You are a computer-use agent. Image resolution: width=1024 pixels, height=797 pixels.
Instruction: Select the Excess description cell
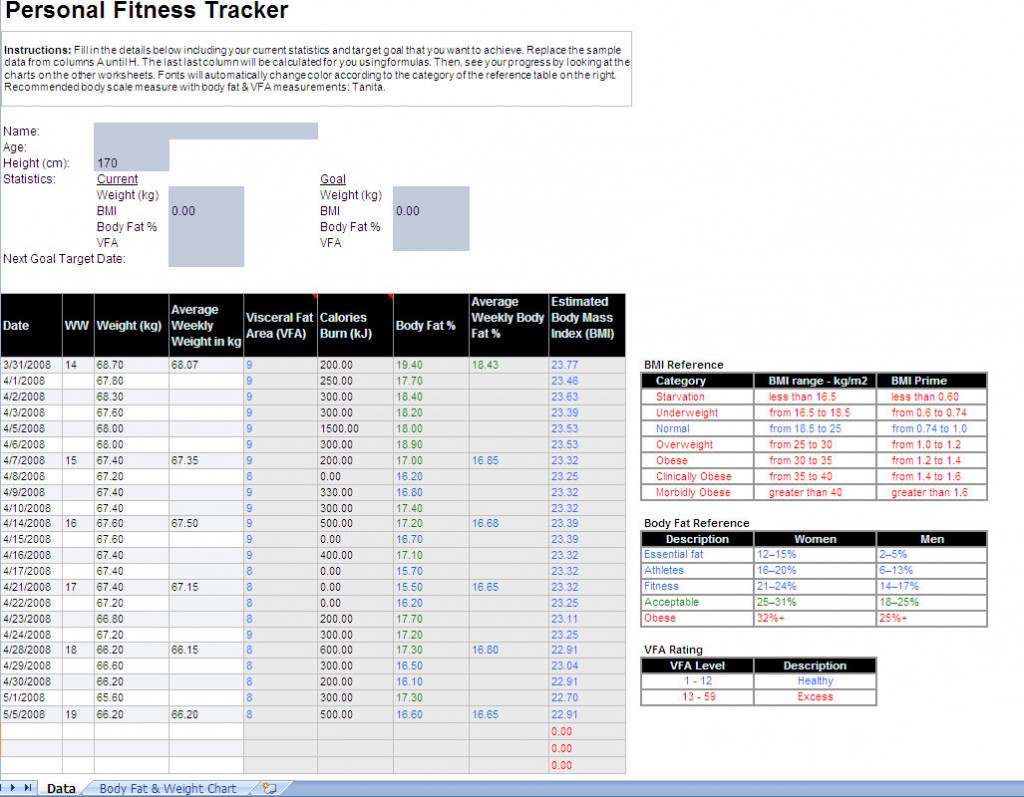click(814, 697)
